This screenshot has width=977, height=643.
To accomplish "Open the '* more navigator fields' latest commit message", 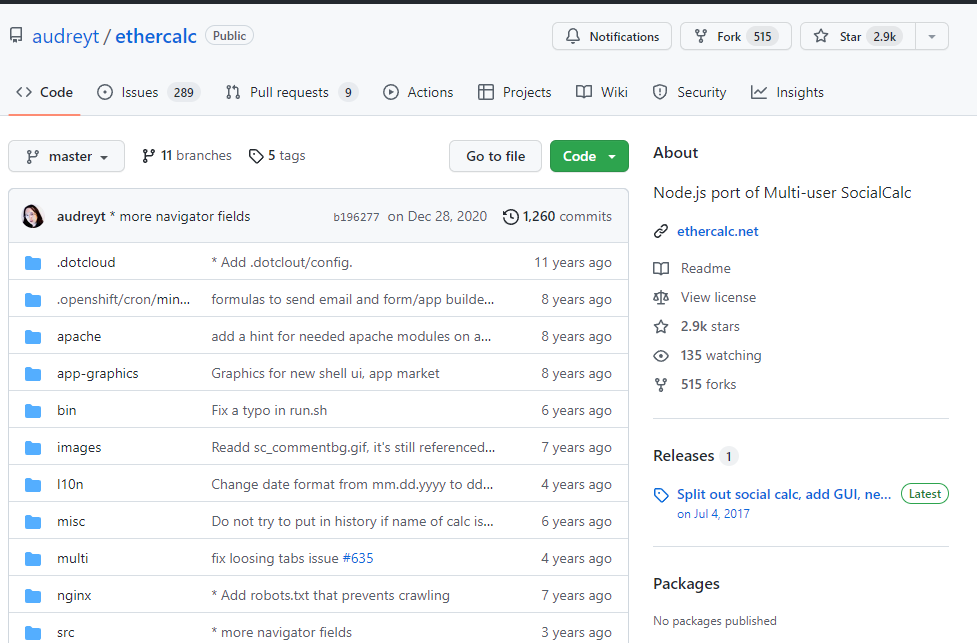I will [x=180, y=216].
